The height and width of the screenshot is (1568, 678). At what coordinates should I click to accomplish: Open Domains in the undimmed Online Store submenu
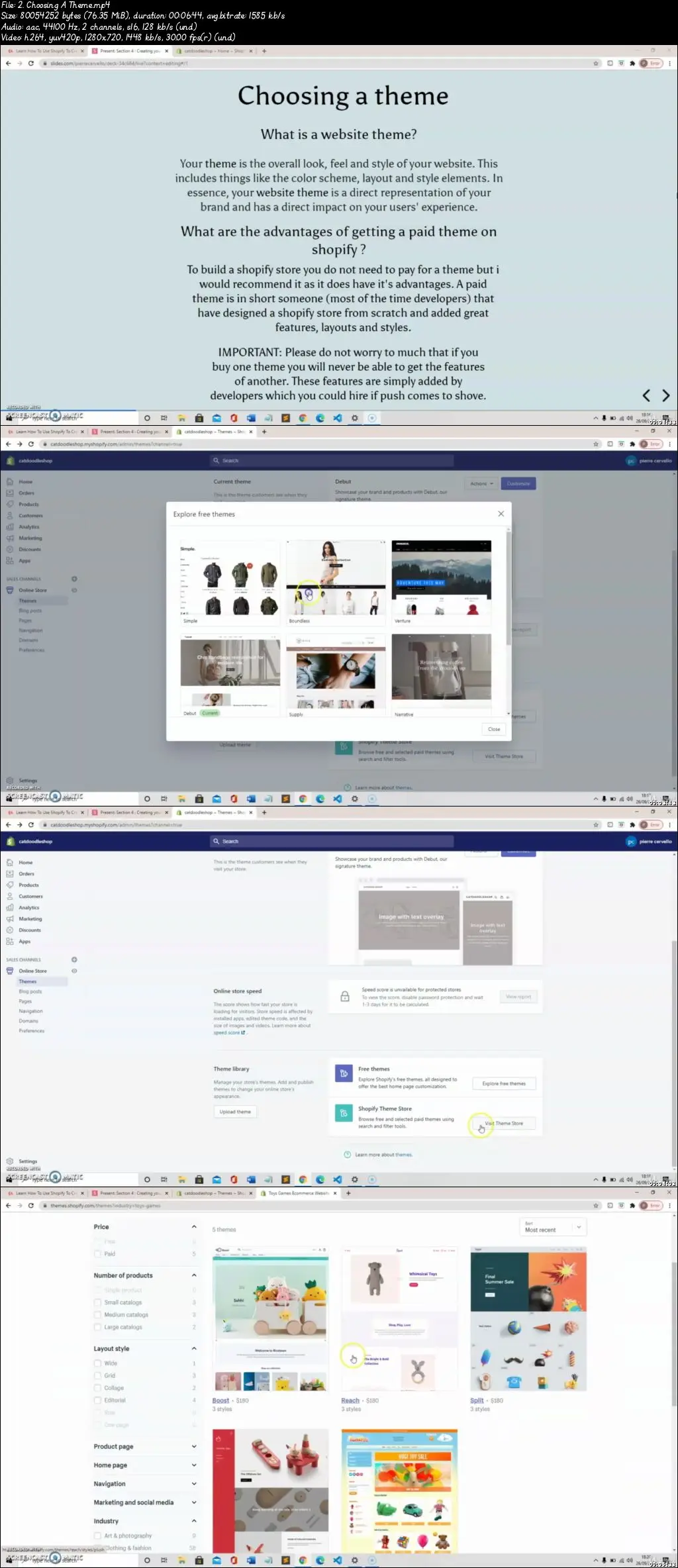pos(28,1021)
